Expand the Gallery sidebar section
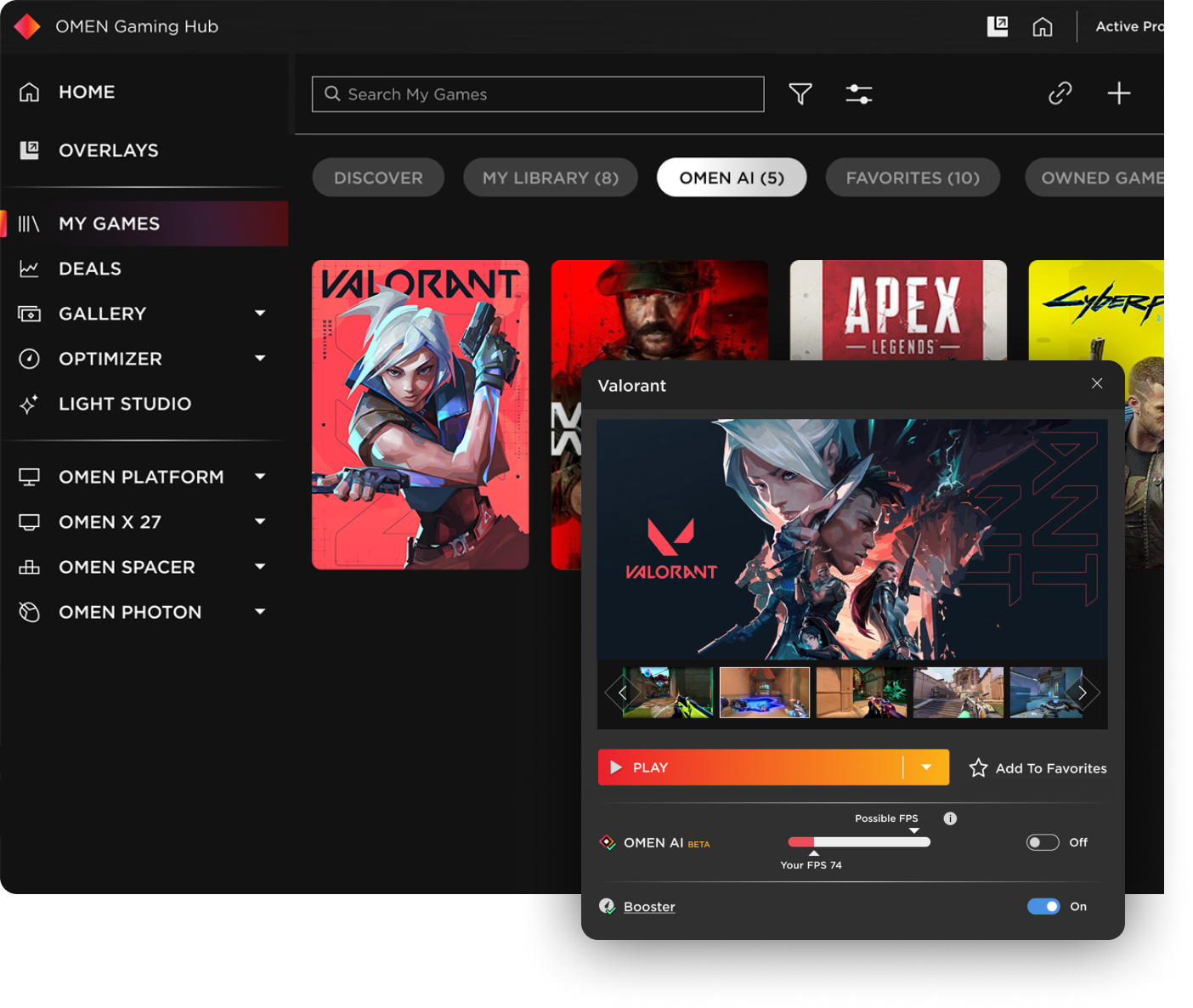This screenshot has width=1193, height=1008. tap(260, 314)
